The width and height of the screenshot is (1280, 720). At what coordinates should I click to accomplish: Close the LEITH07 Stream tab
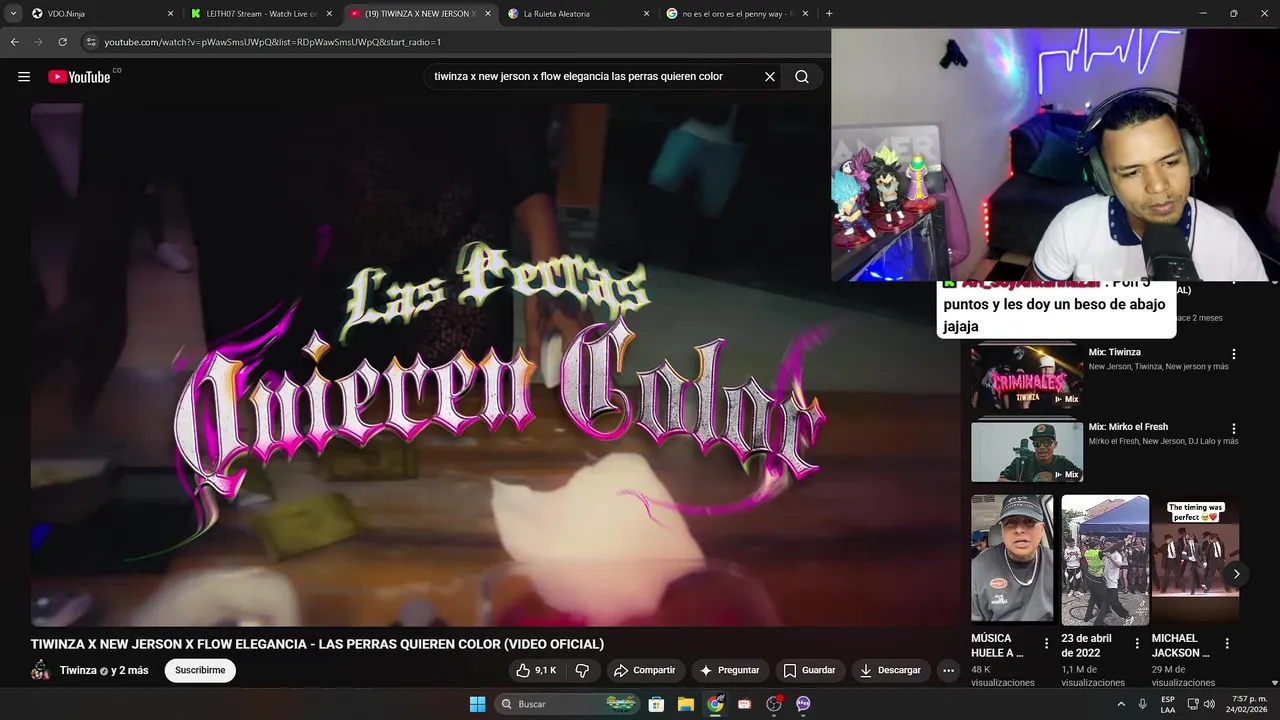(329, 14)
